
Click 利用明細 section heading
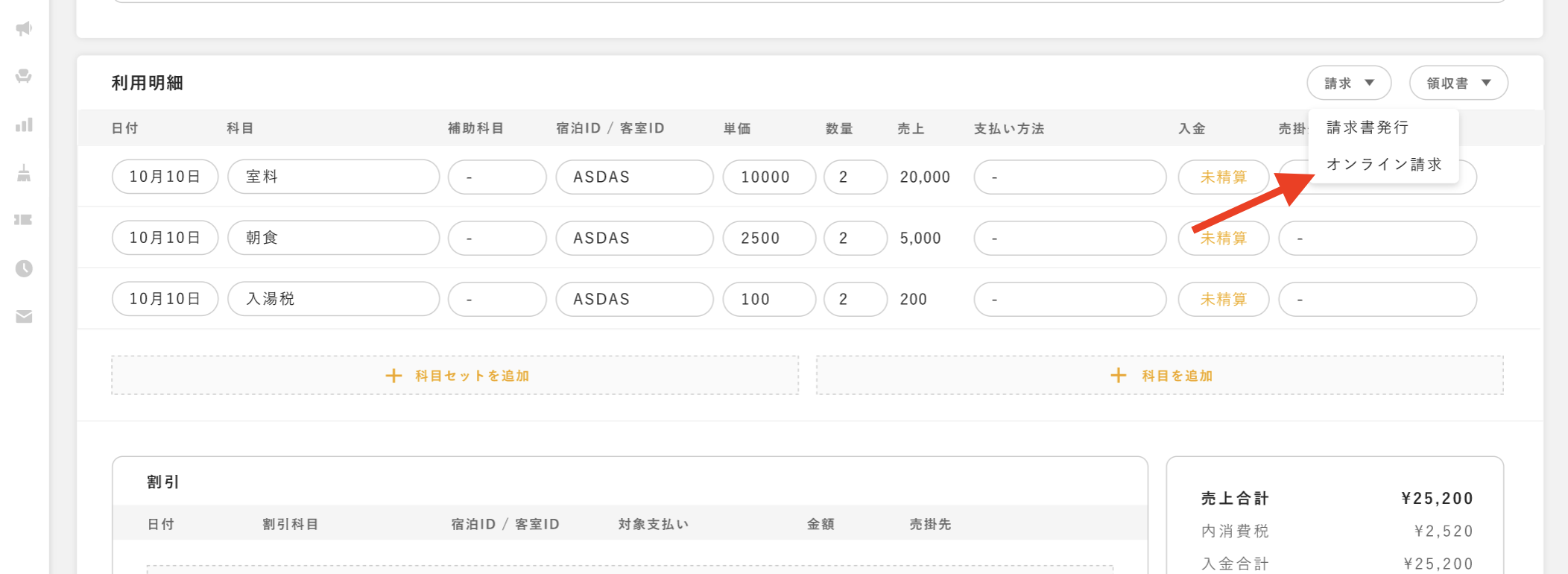(x=148, y=83)
